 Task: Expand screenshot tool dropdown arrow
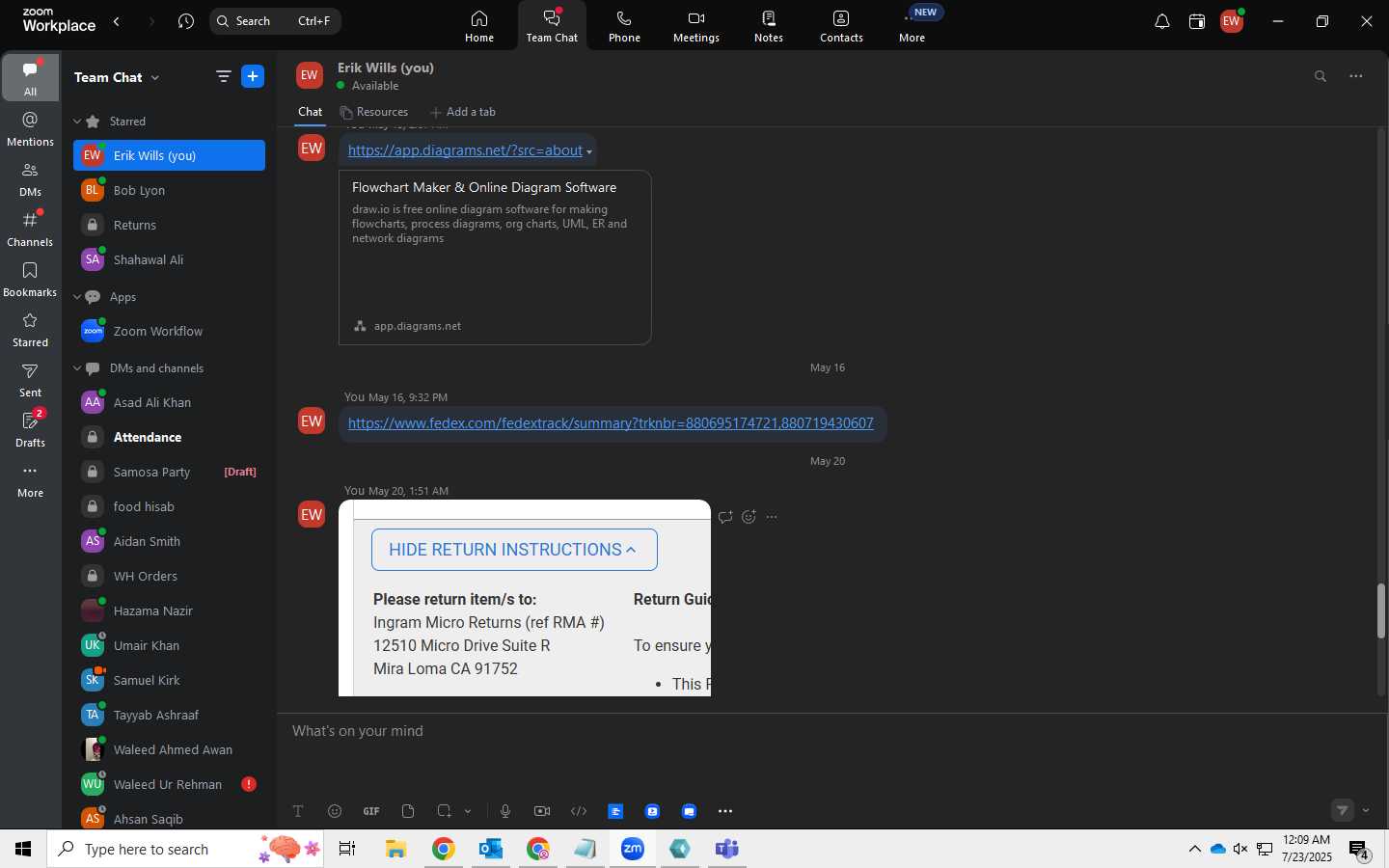pyautogui.click(x=468, y=811)
